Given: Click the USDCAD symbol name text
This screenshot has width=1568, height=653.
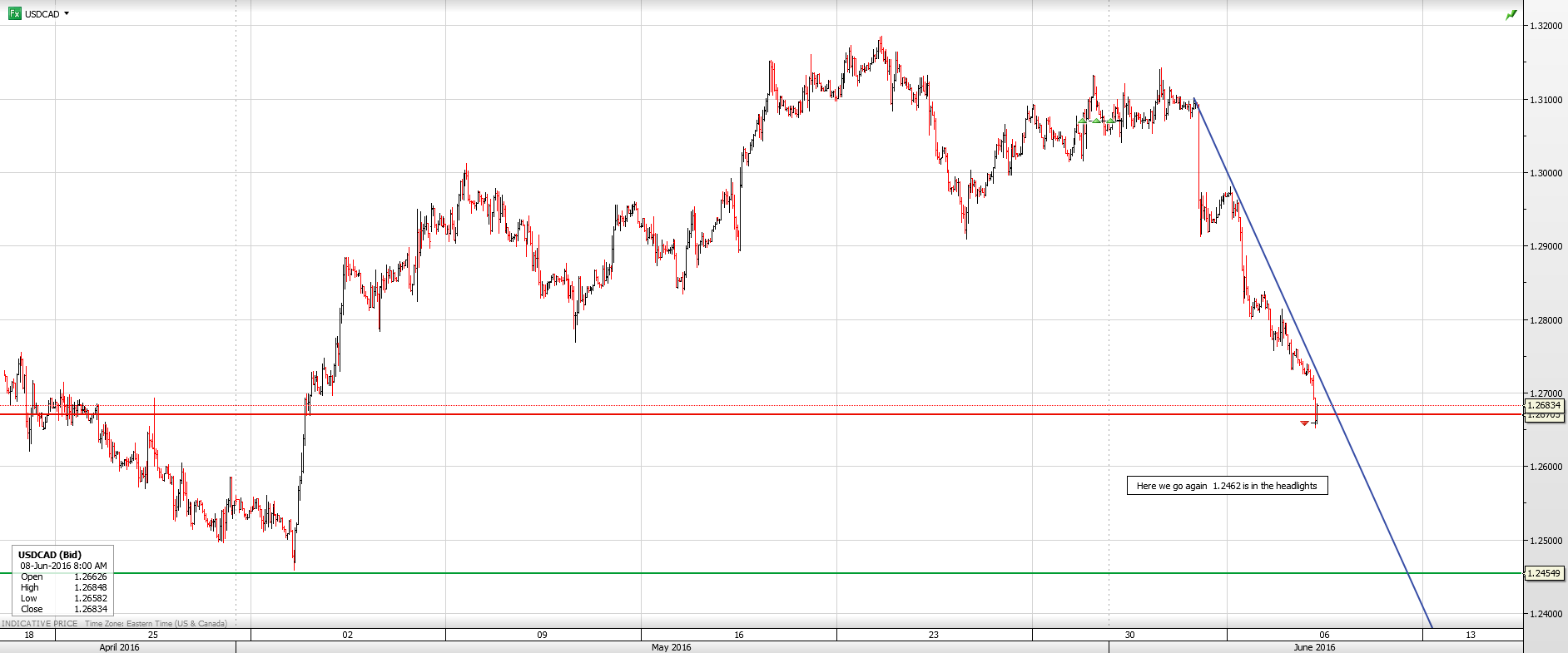Looking at the screenshot, I should click(x=42, y=14).
